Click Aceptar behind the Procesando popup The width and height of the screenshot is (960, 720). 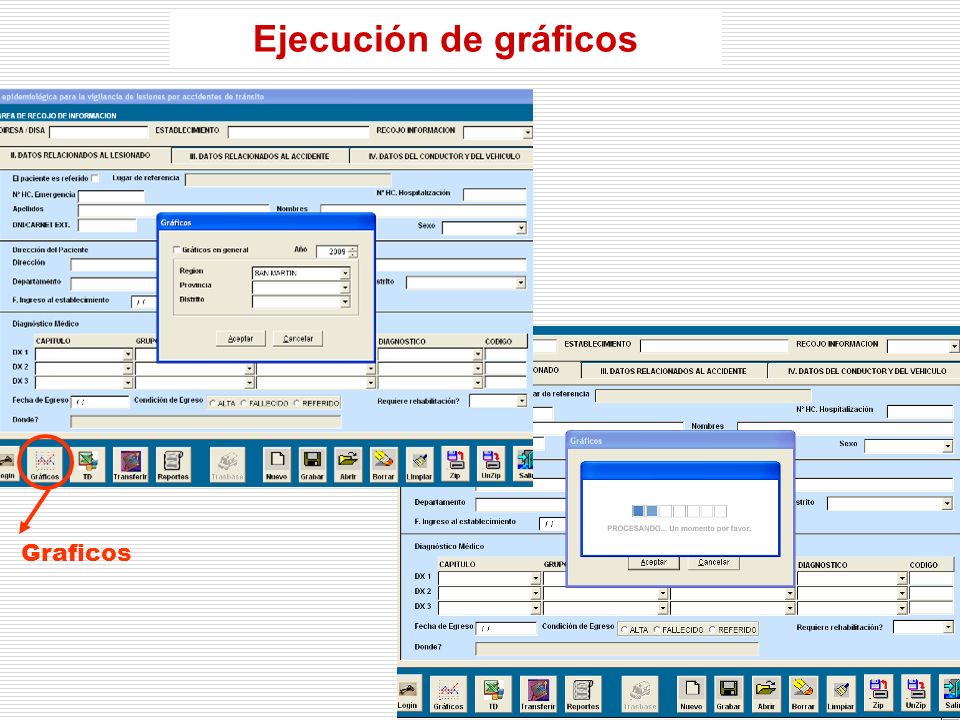653,563
